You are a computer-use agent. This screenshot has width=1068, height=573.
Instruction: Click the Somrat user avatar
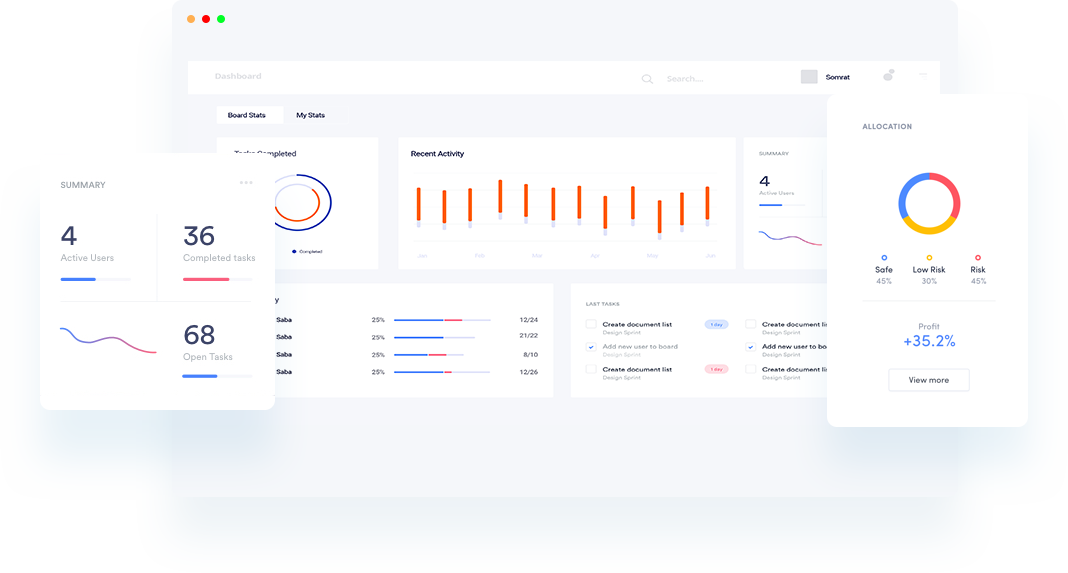809,77
